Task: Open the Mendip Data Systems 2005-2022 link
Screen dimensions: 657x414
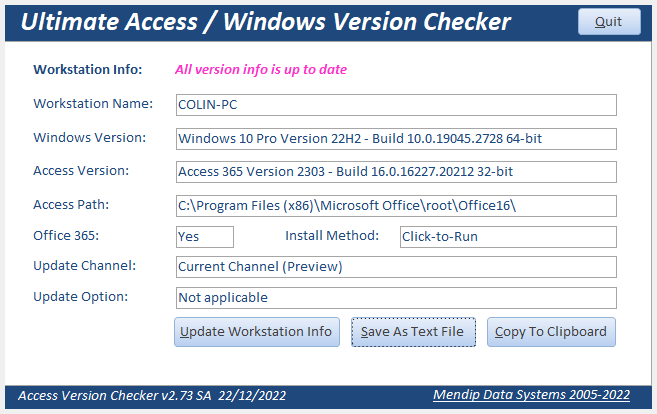Action: (532, 395)
